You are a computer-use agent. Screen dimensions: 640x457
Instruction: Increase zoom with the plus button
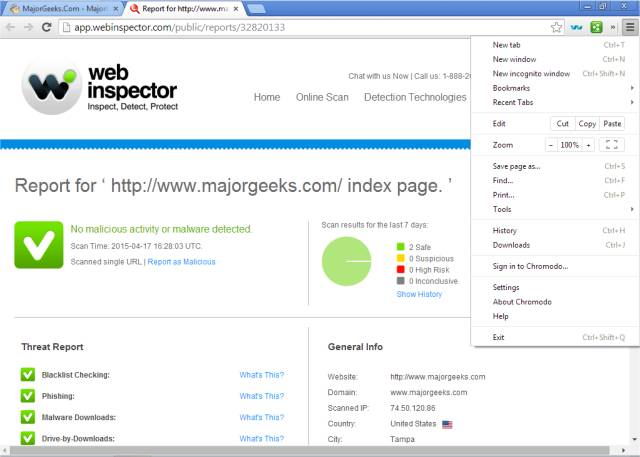coord(588,145)
